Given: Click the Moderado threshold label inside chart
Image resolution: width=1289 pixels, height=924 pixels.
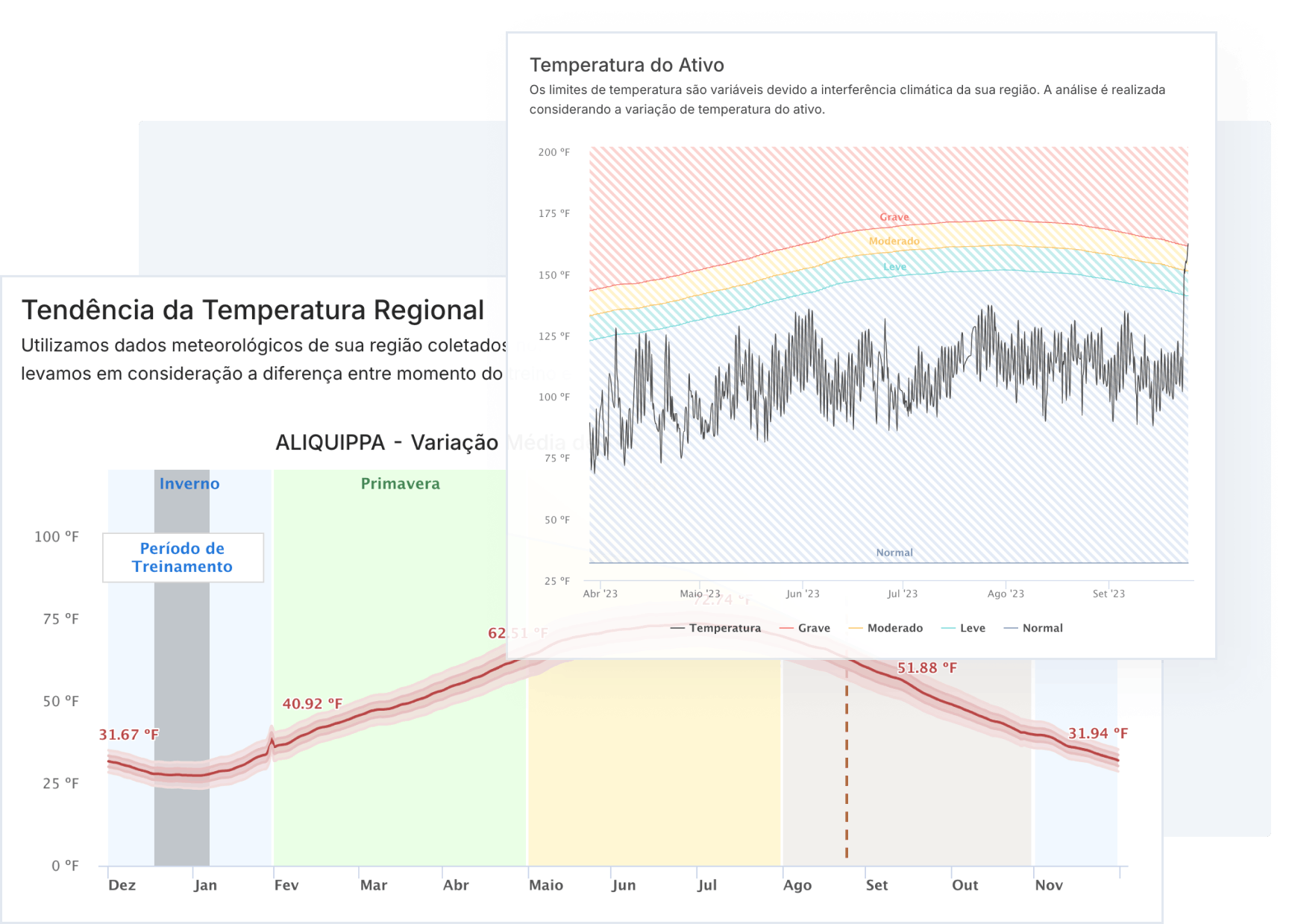Looking at the screenshot, I should tap(894, 241).
